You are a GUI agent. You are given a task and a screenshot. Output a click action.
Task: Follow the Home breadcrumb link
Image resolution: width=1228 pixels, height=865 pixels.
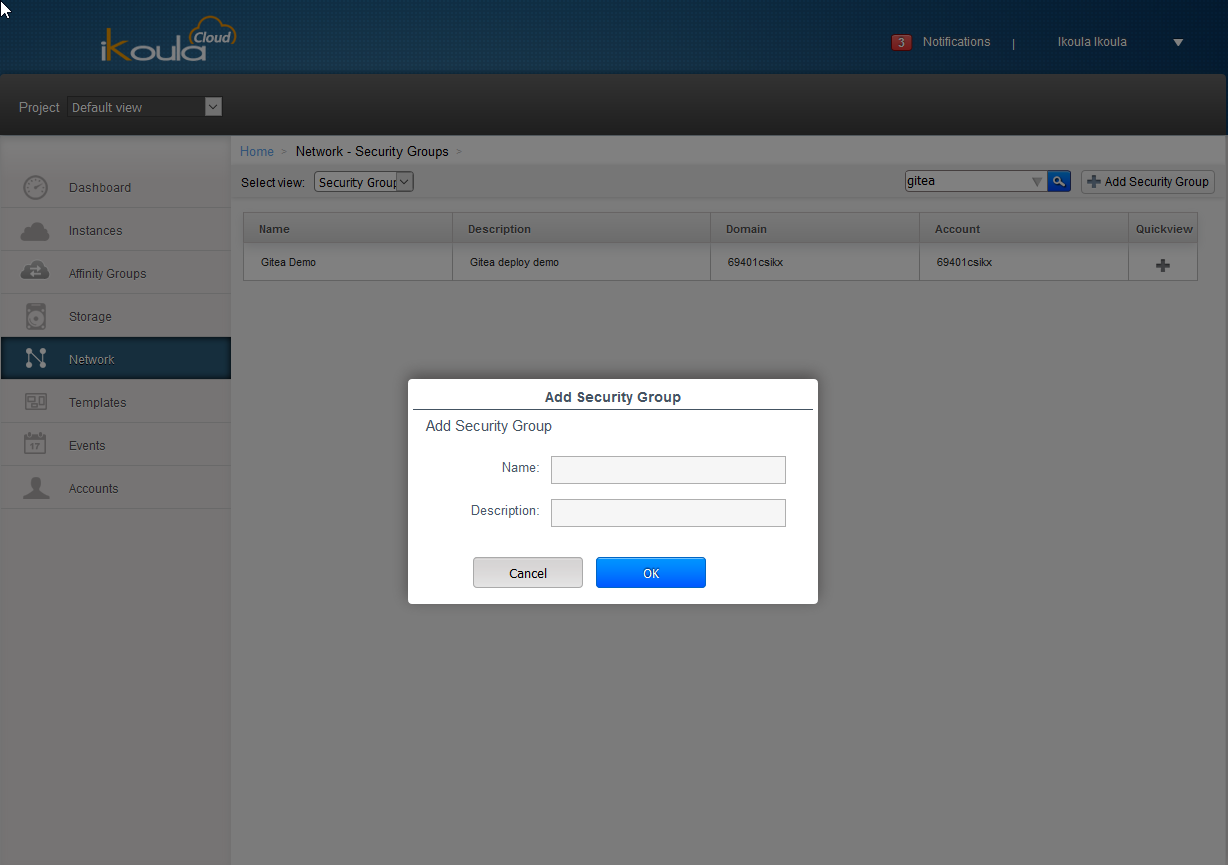click(x=257, y=151)
